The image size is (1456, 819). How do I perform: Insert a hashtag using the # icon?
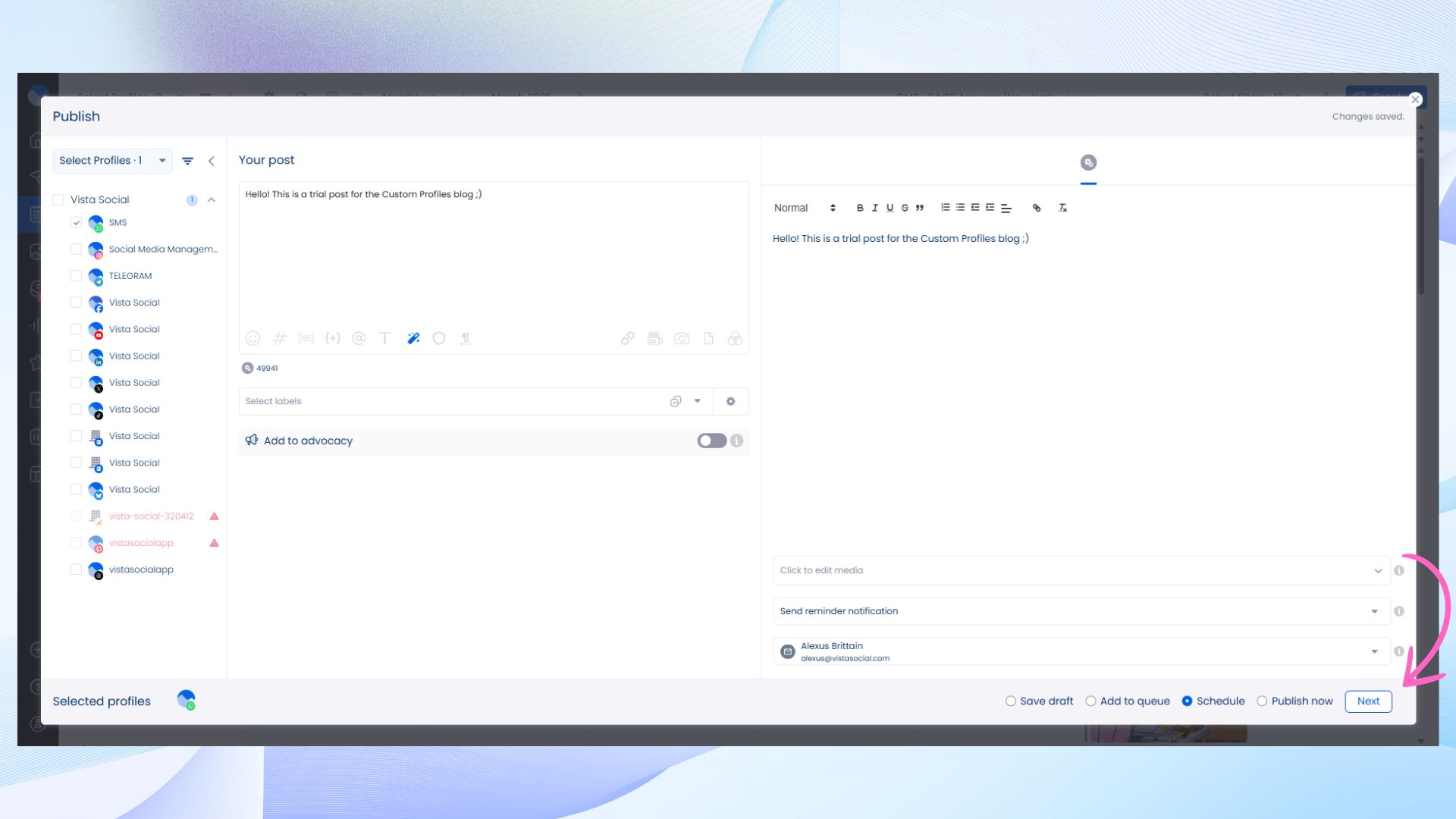279,339
